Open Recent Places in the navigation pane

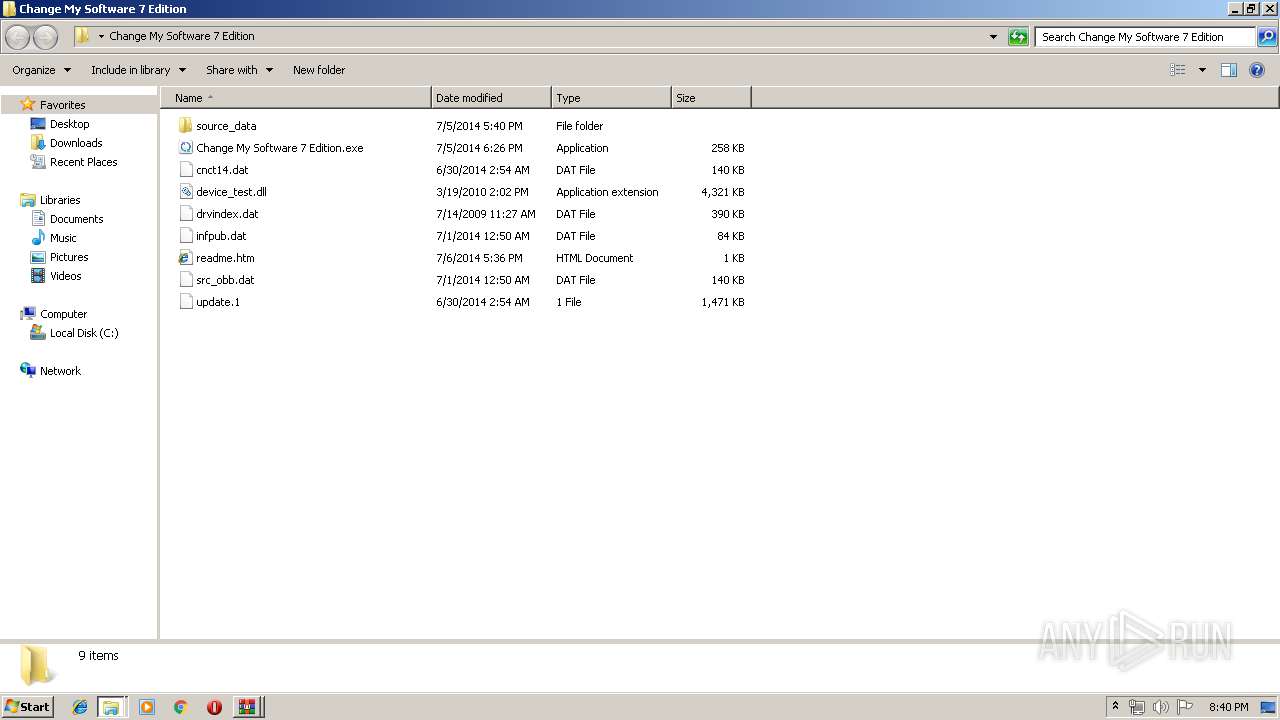(x=83, y=162)
